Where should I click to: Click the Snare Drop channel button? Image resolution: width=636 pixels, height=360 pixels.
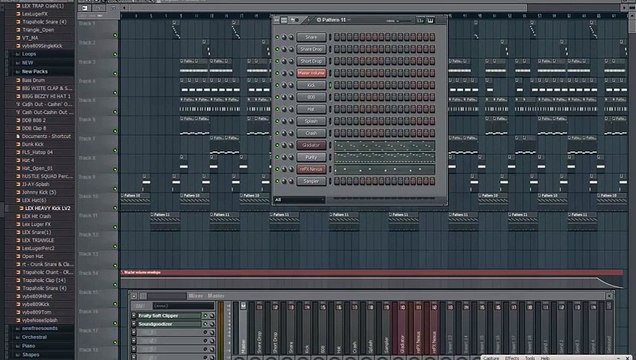(311, 49)
